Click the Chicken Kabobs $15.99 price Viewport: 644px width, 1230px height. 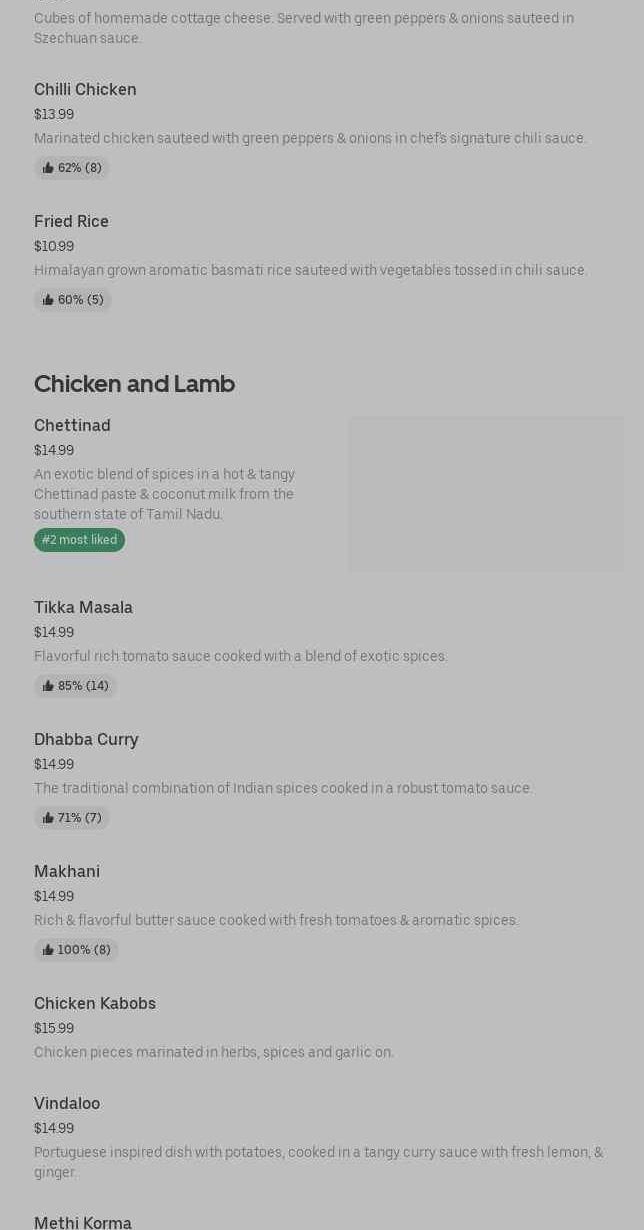54,1028
